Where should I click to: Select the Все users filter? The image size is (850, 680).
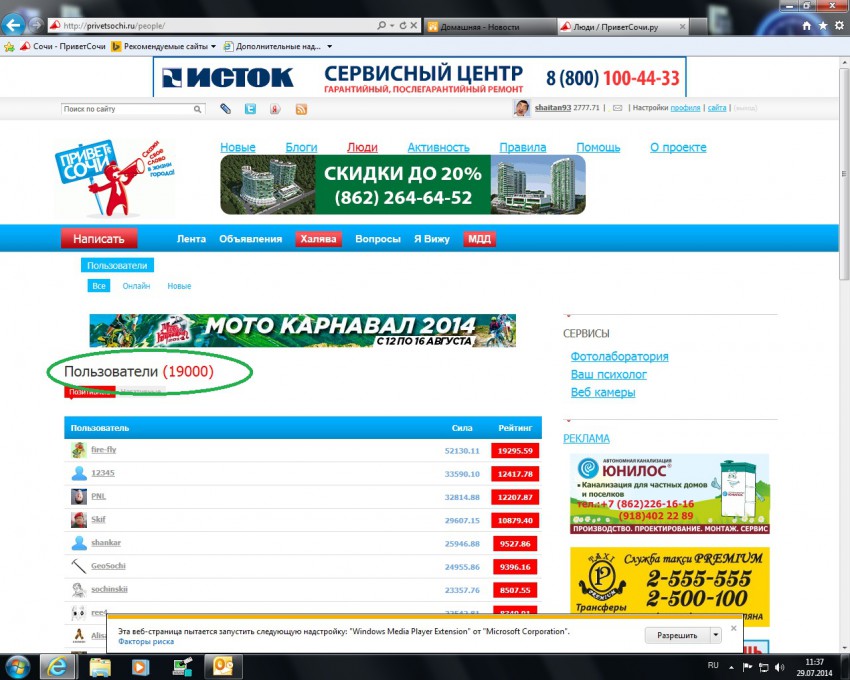(x=98, y=286)
